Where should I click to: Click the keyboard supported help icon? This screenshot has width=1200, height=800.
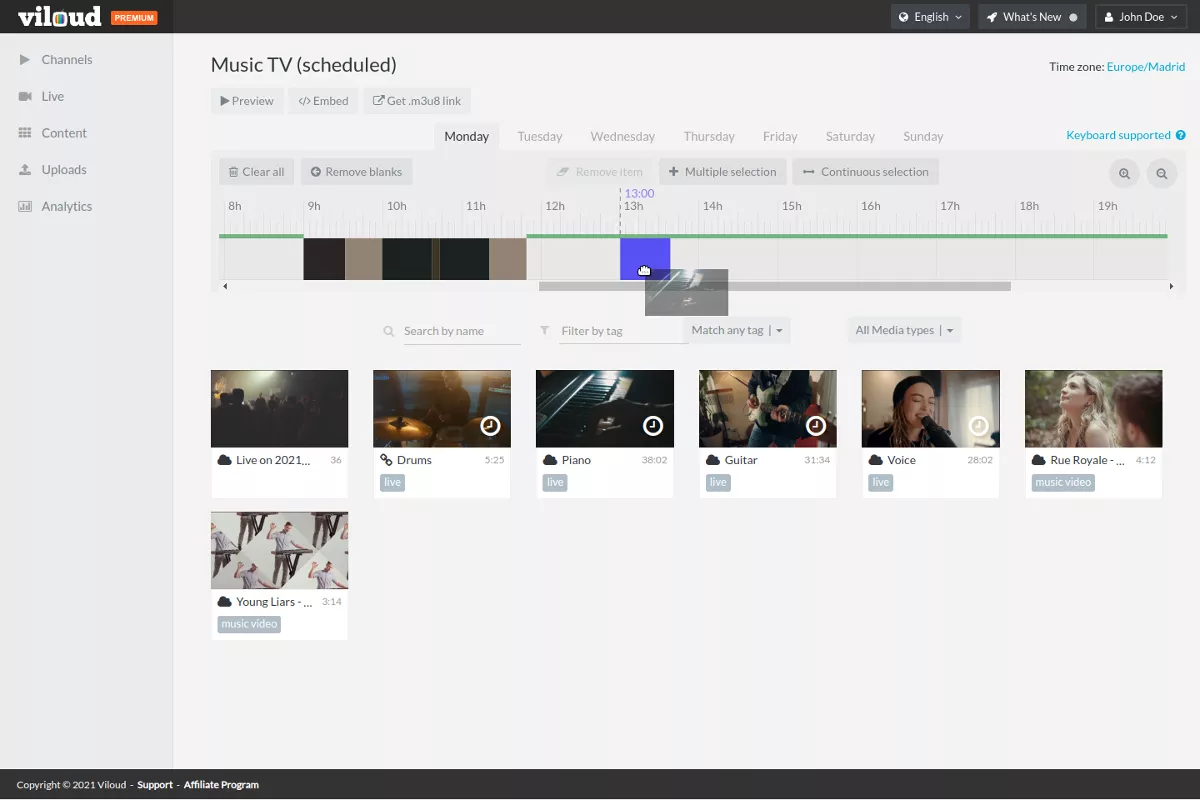tap(1181, 136)
